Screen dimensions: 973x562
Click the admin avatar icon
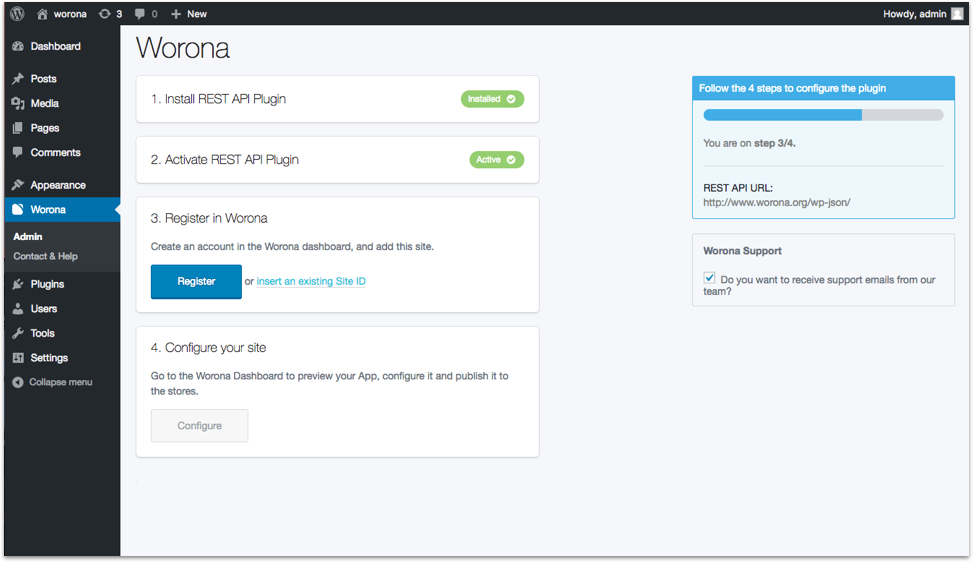click(957, 14)
